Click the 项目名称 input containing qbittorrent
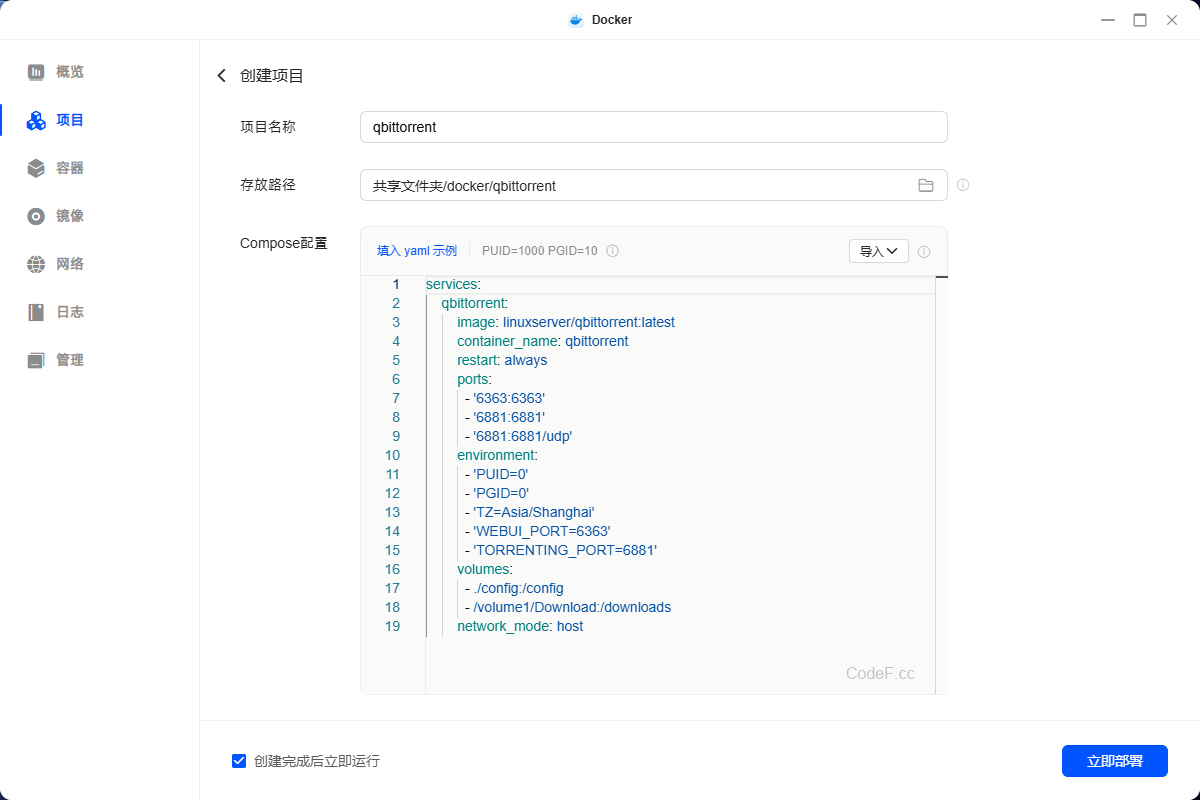The image size is (1200, 800). (x=654, y=127)
